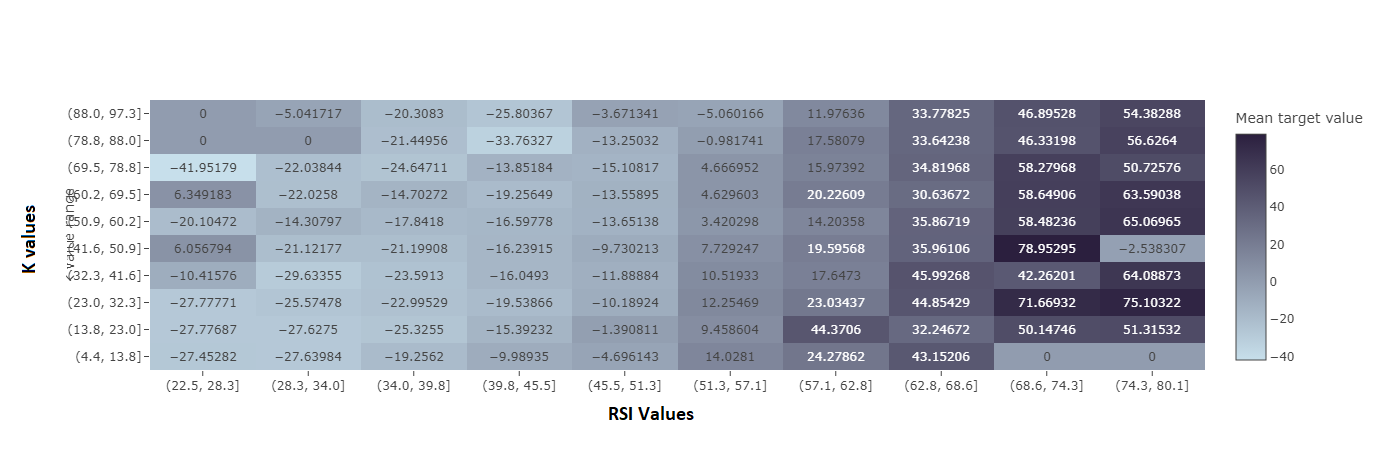
Task: Click the cell with value −2.538307
Action: click(x=1152, y=248)
